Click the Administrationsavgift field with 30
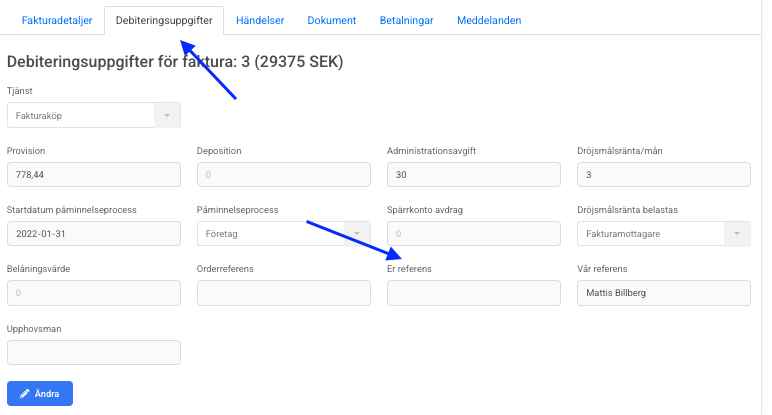The width and height of the screenshot is (772, 415). (x=474, y=175)
